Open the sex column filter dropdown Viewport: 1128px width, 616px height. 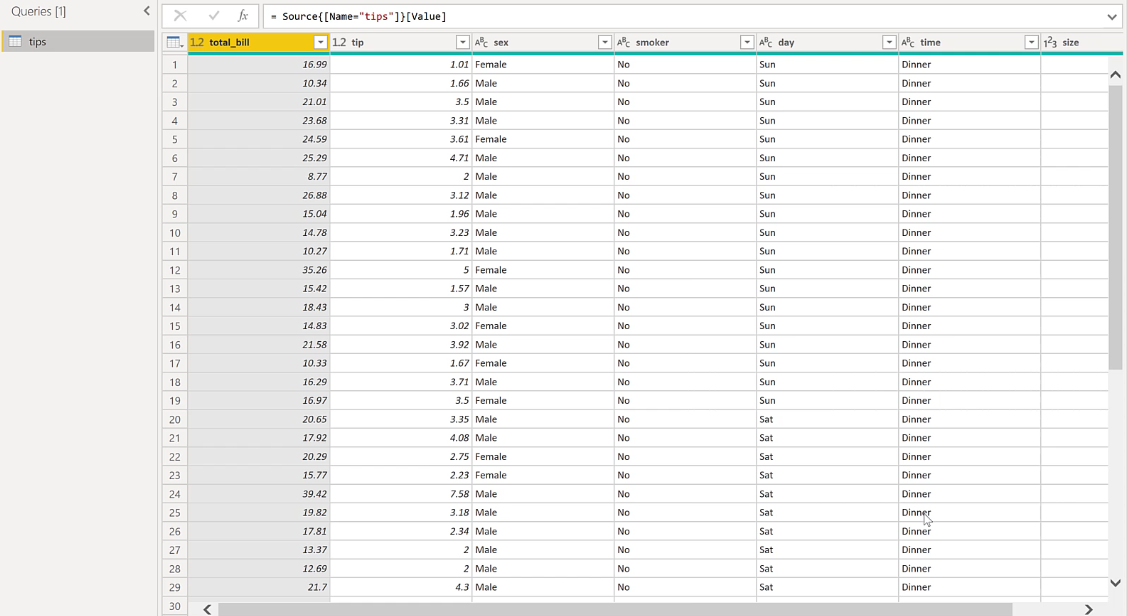coord(604,42)
